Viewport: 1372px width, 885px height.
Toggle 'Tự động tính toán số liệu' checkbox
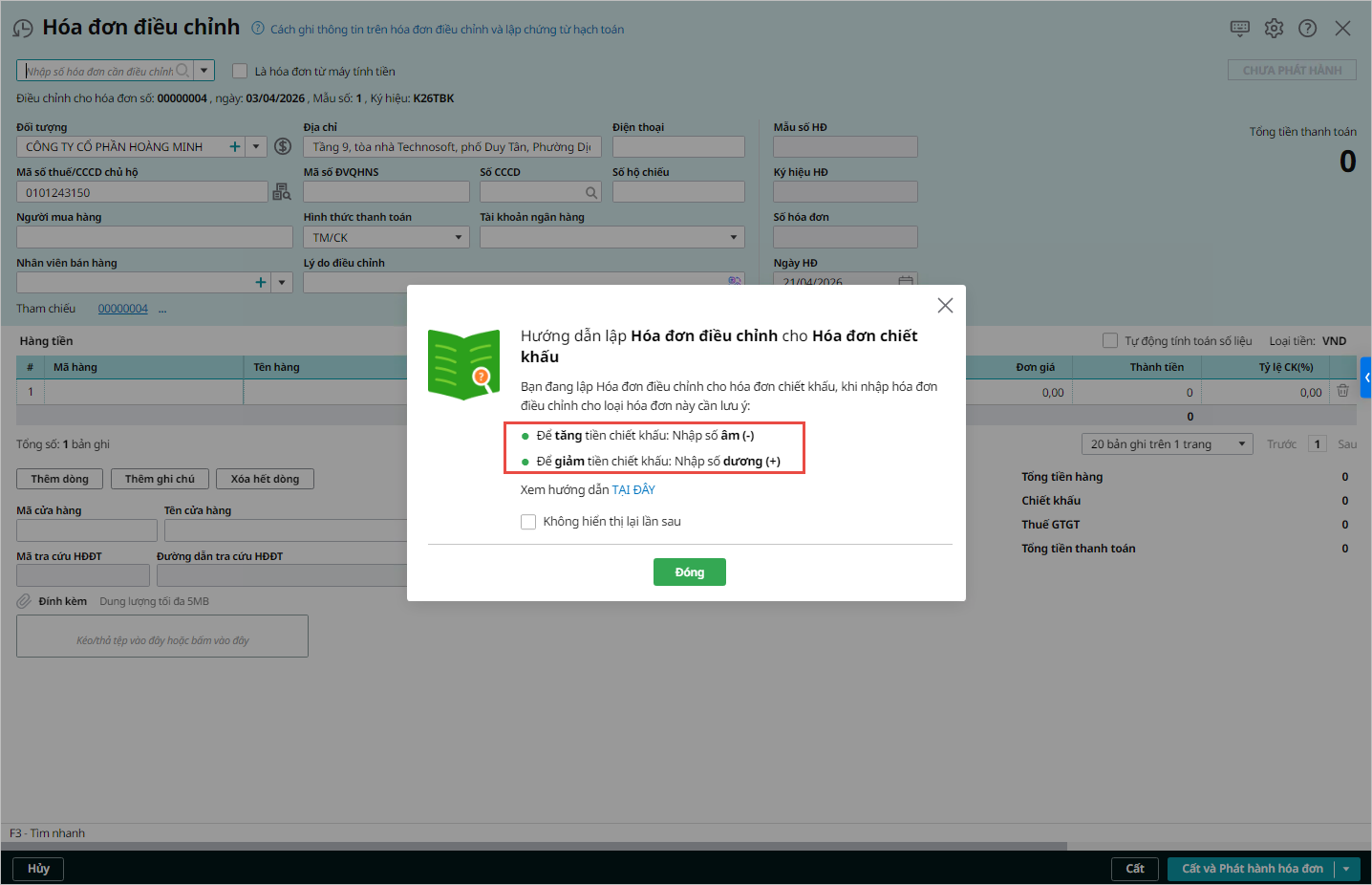click(1110, 340)
